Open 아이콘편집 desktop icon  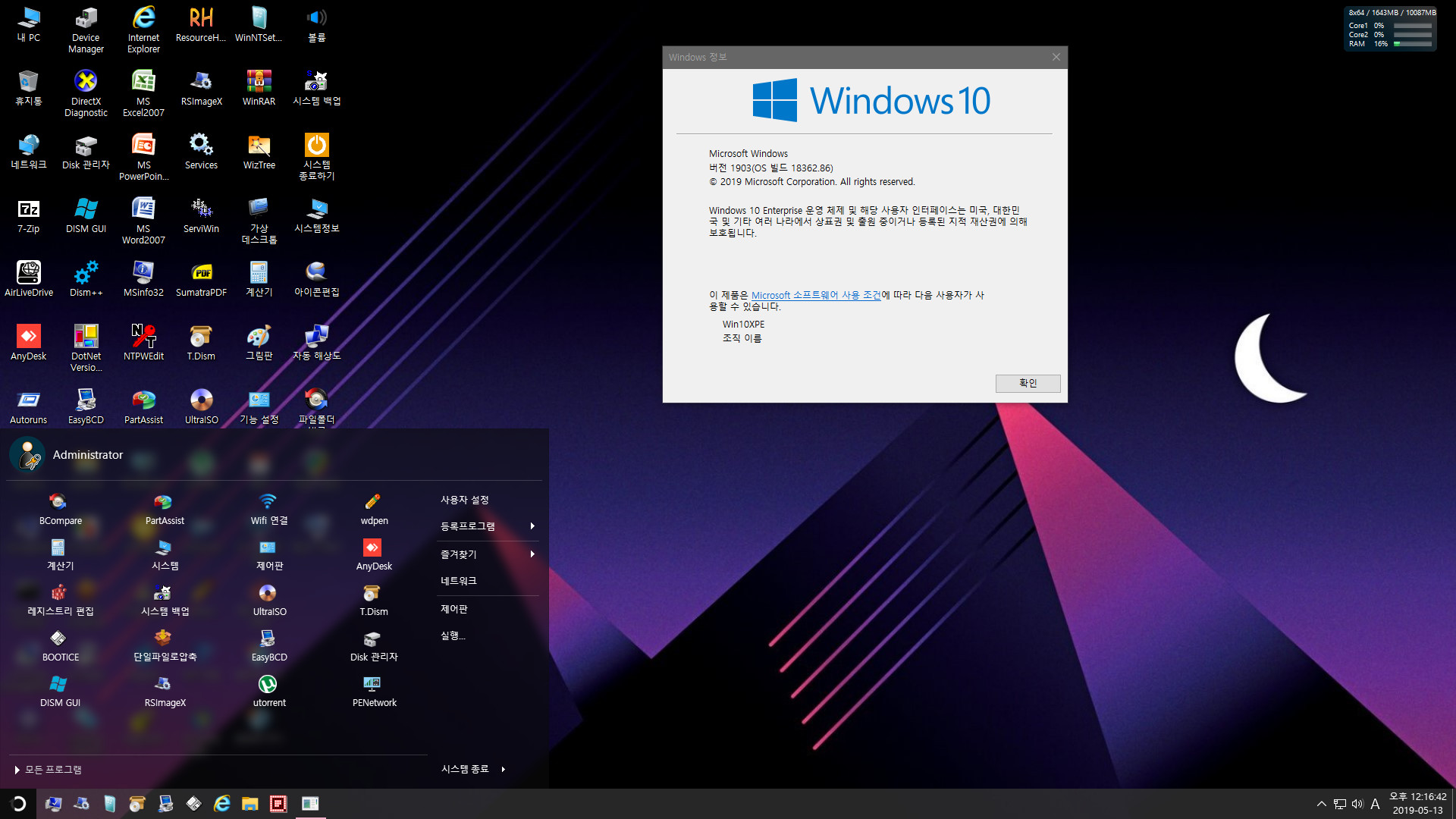click(316, 279)
